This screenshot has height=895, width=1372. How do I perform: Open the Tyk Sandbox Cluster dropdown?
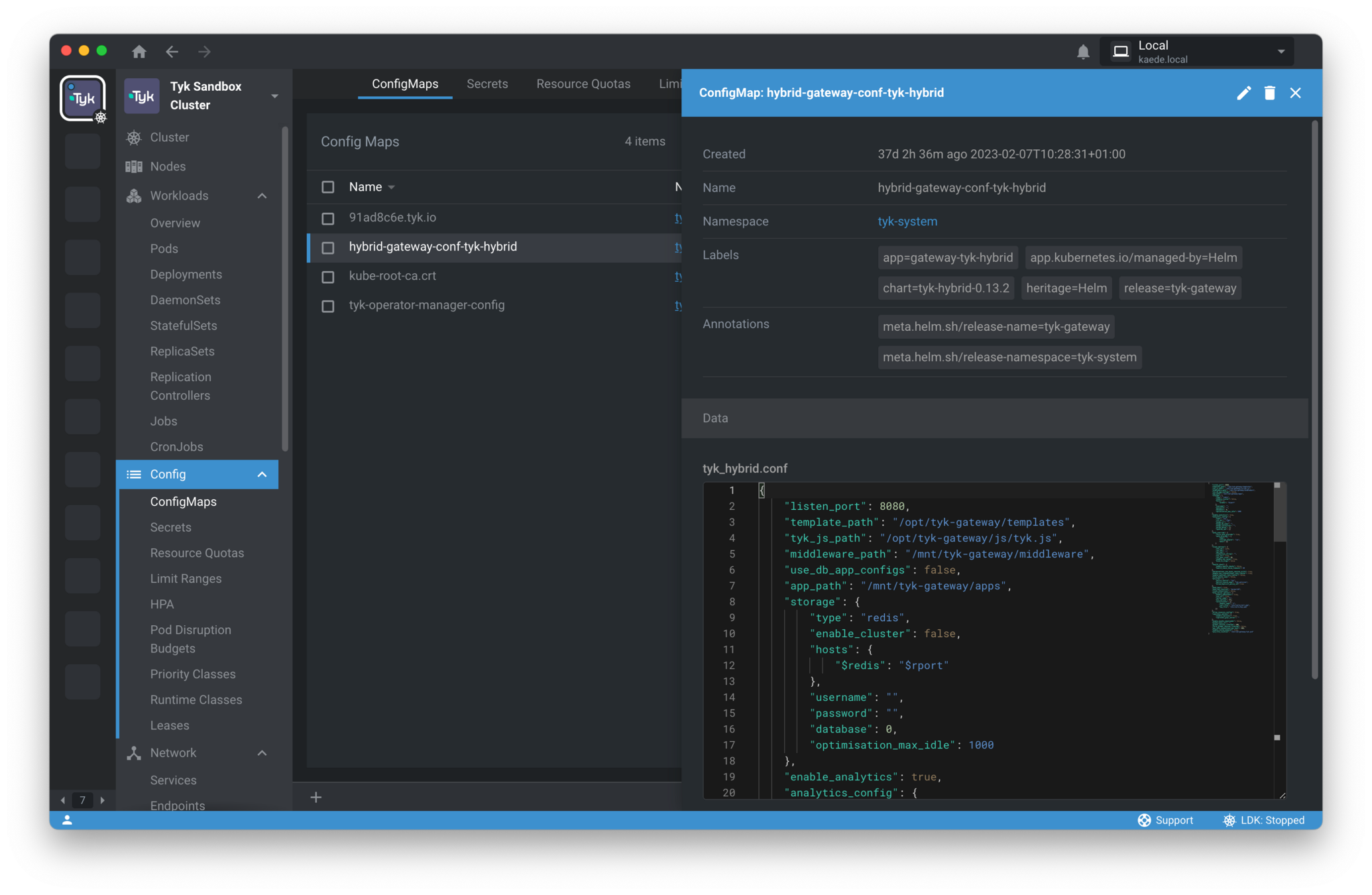click(274, 96)
